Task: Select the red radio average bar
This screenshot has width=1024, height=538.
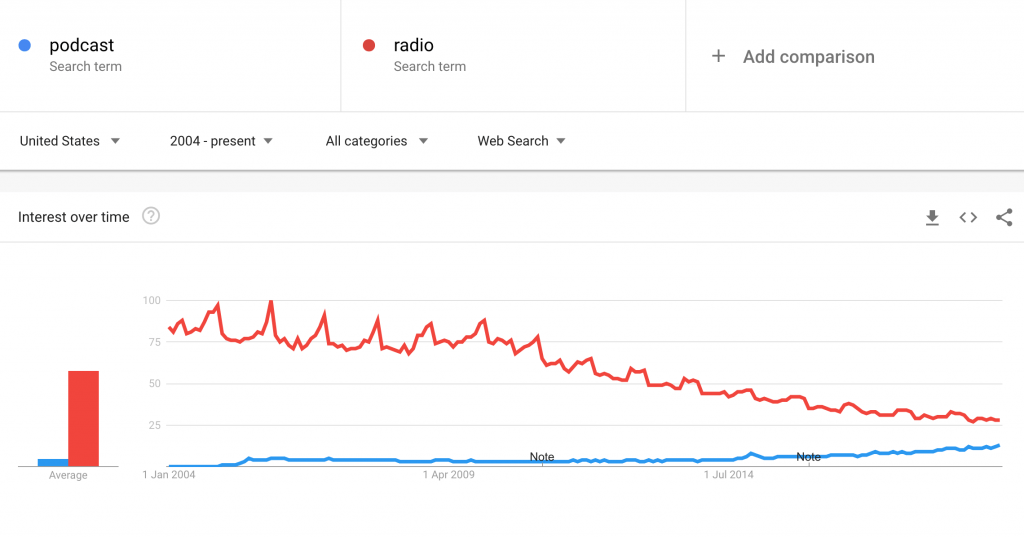Action: click(84, 419)
